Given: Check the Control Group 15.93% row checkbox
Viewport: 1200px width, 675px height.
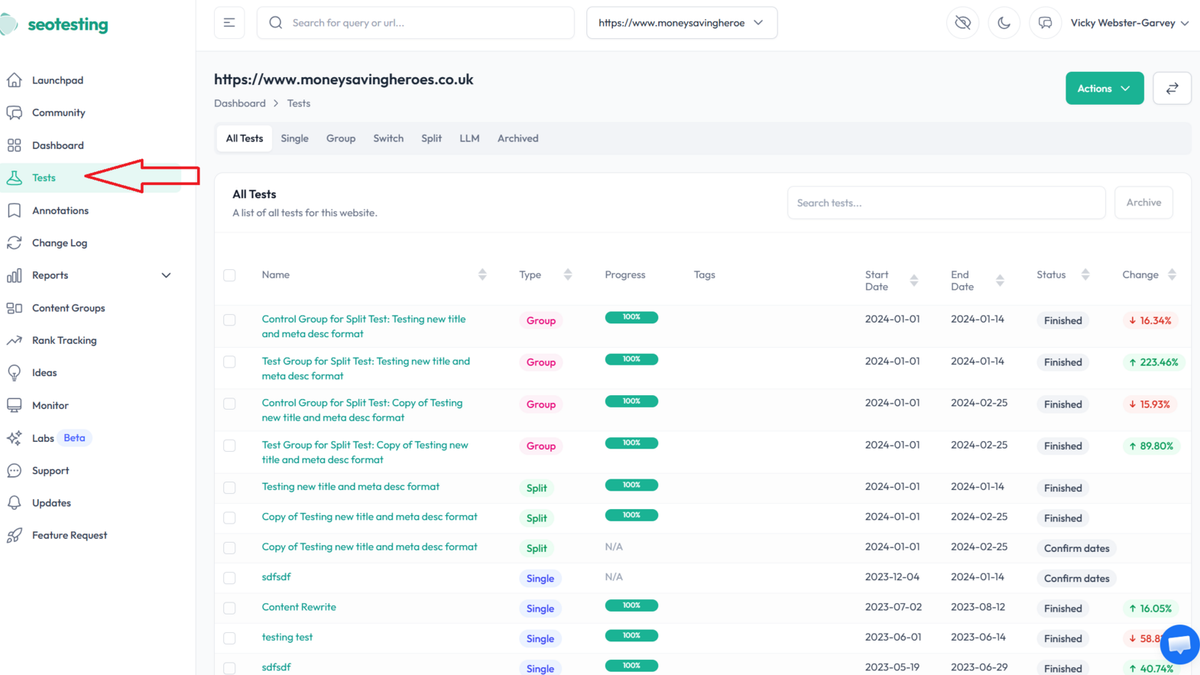Looking at the screenshot, I should coord(230,404).
